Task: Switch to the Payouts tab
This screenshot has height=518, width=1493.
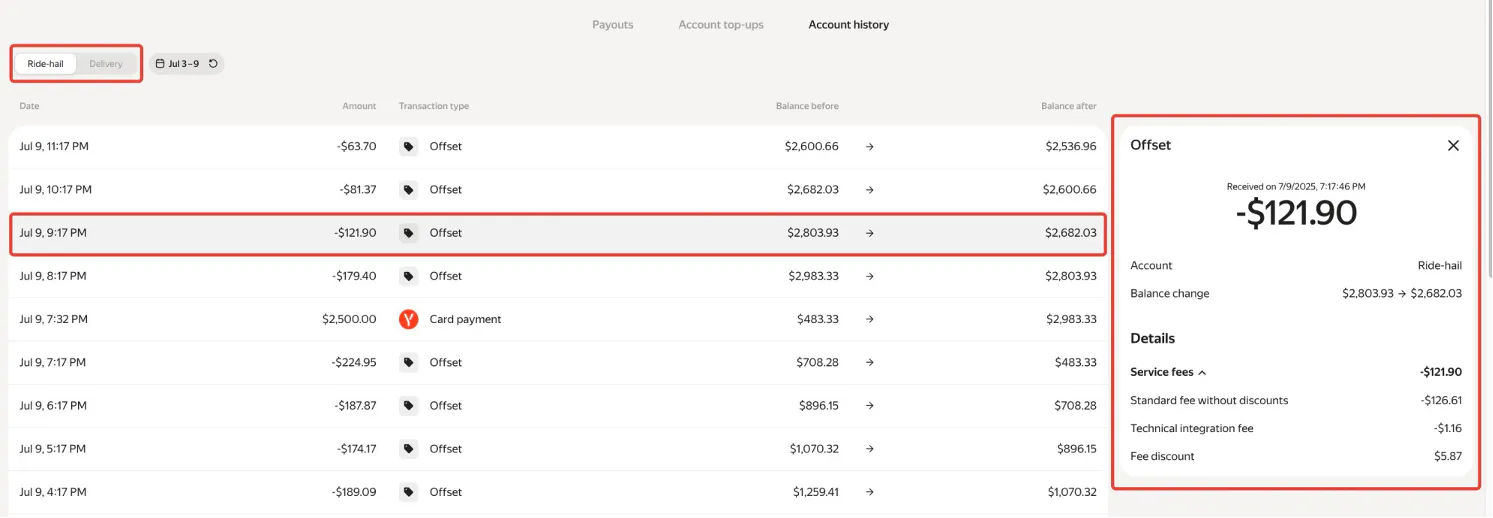Action: coord(612,25)
